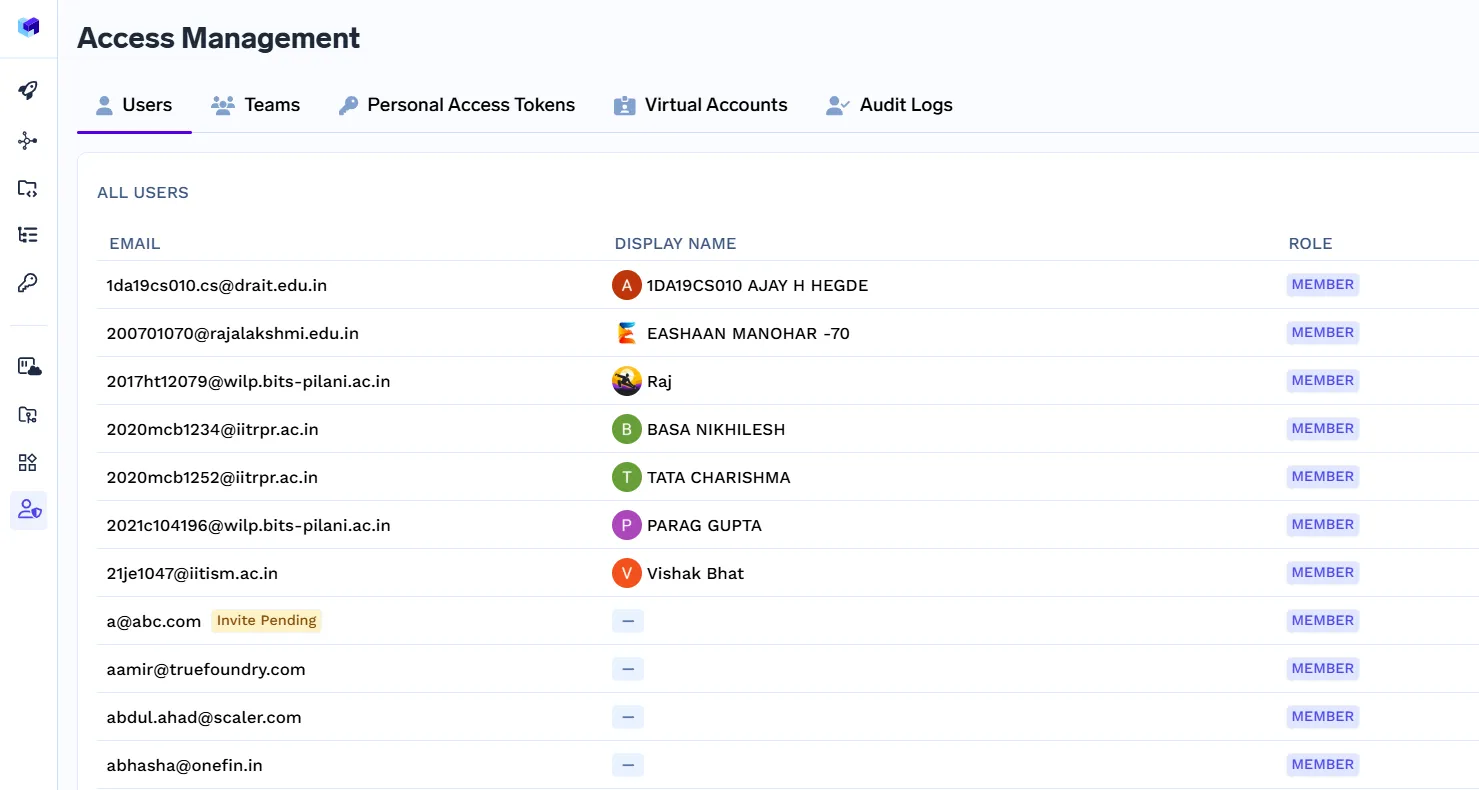Click the MEMBER role badge for aamir@truefoundry.com

tap(1322, 668)
